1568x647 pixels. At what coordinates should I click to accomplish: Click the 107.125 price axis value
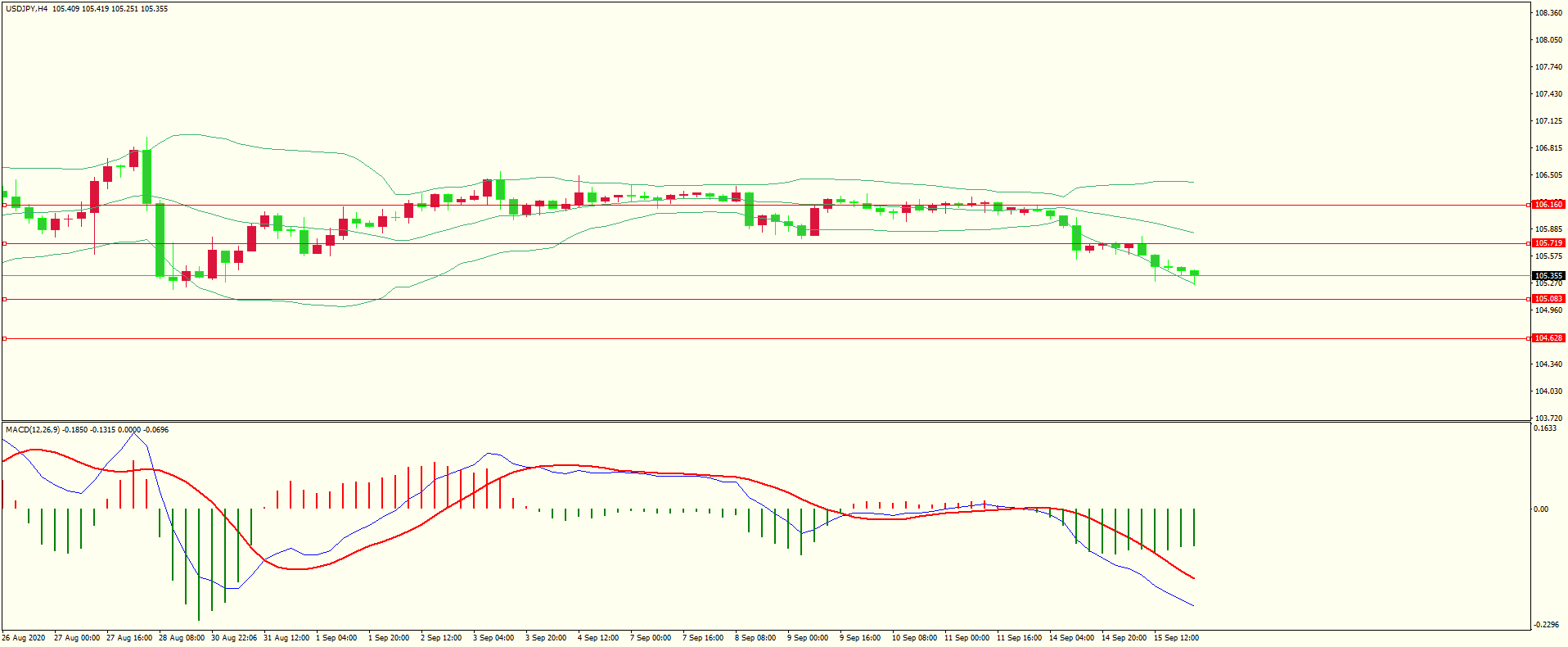coord(1549,121)
